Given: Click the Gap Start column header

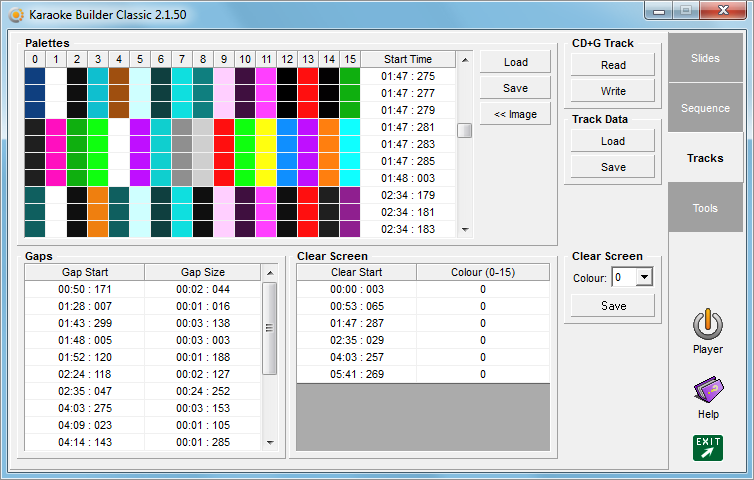Looking at the screenshot, I should [85, 272].
